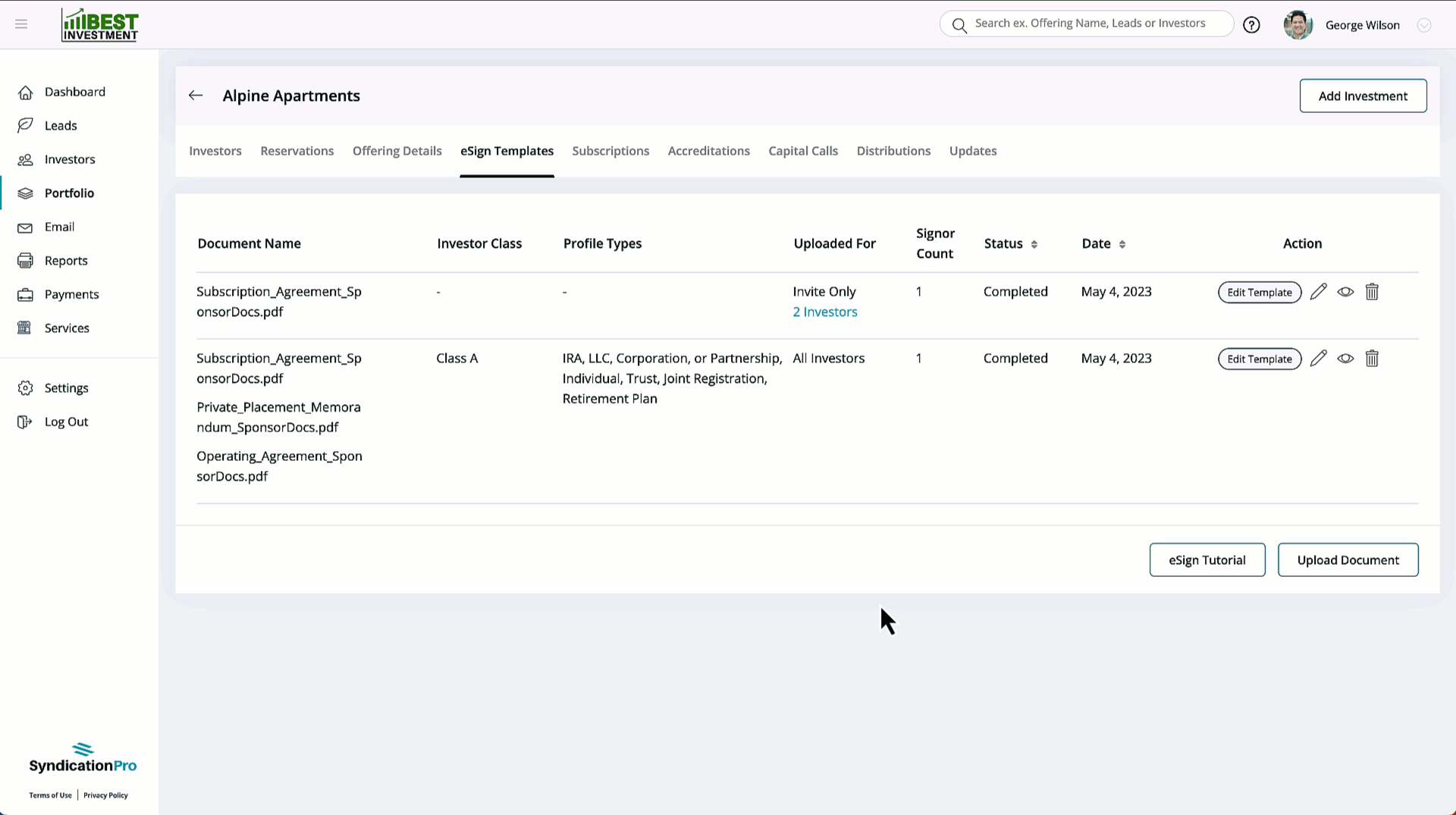This screenshot has height=815, width=1456.
Task: Switch to the Subscriptions tab
Action: click(x=610, y=151)
